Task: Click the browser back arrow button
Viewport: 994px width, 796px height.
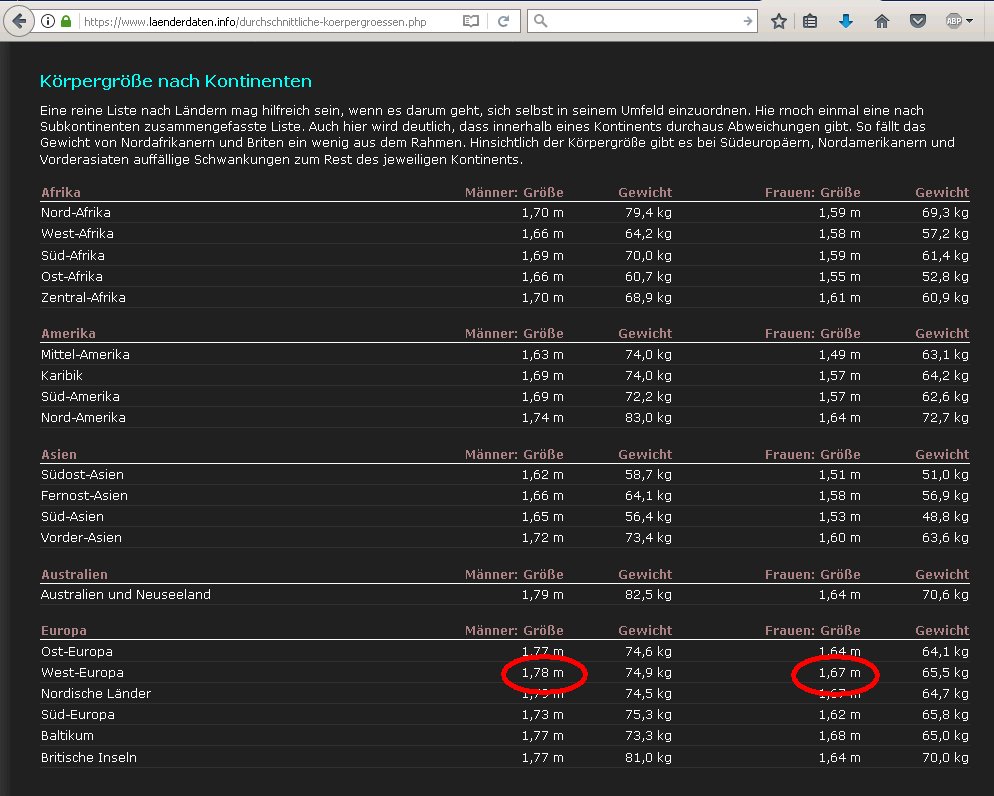Action: click(18, 21)
